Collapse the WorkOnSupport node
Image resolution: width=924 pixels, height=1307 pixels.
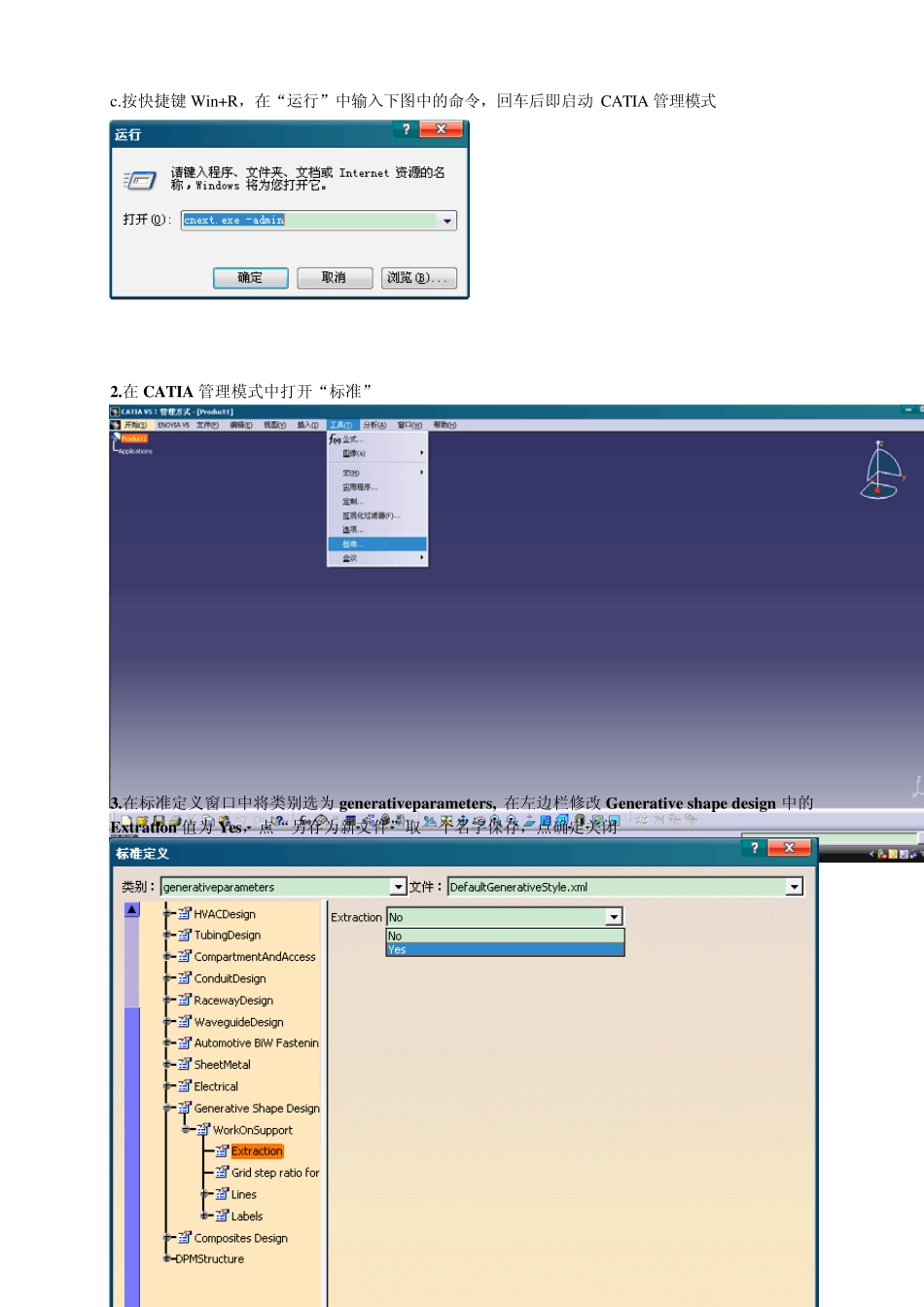coord(186,1130)
